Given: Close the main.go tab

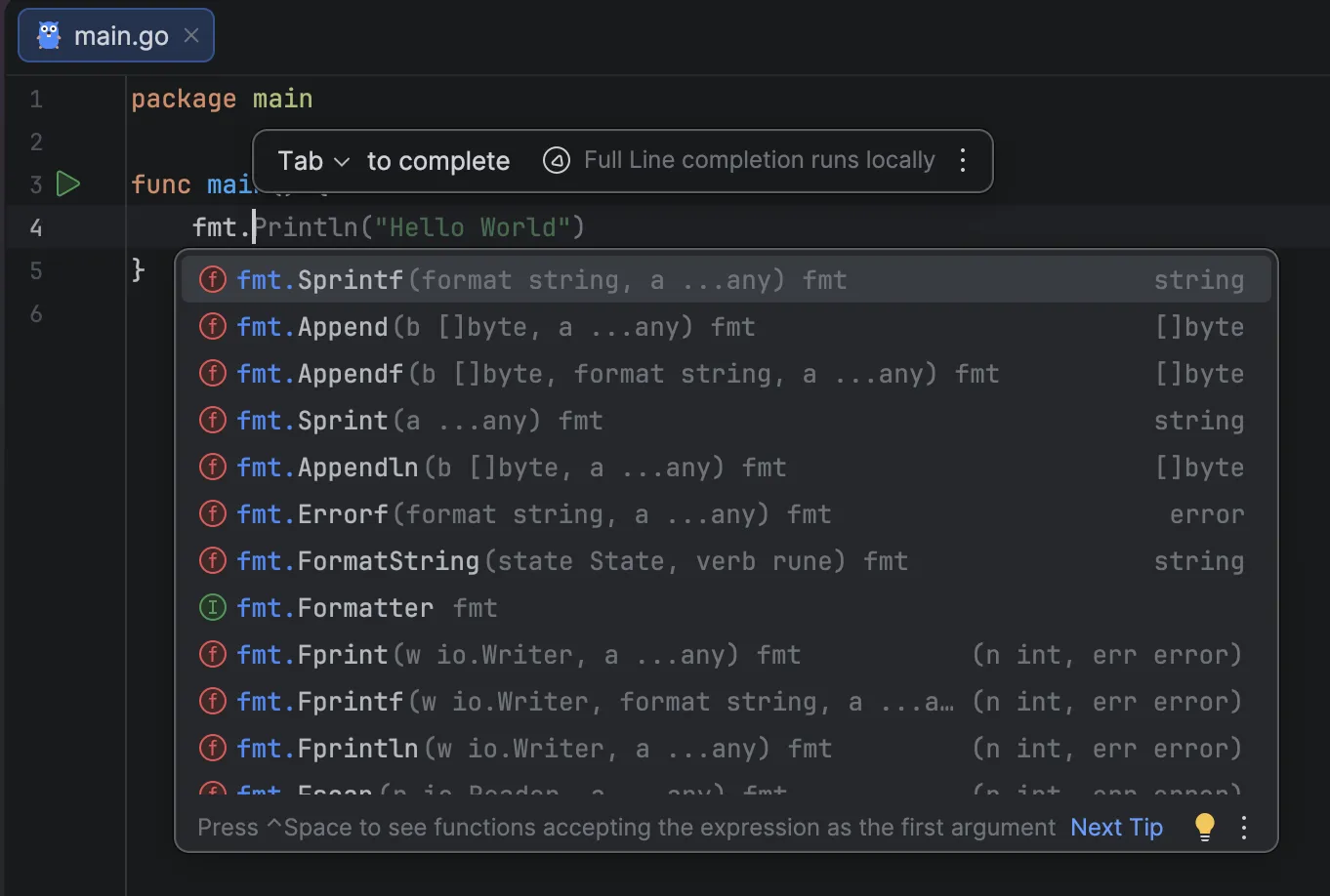Looking at the screenshot, I should (x=191, y=36).
